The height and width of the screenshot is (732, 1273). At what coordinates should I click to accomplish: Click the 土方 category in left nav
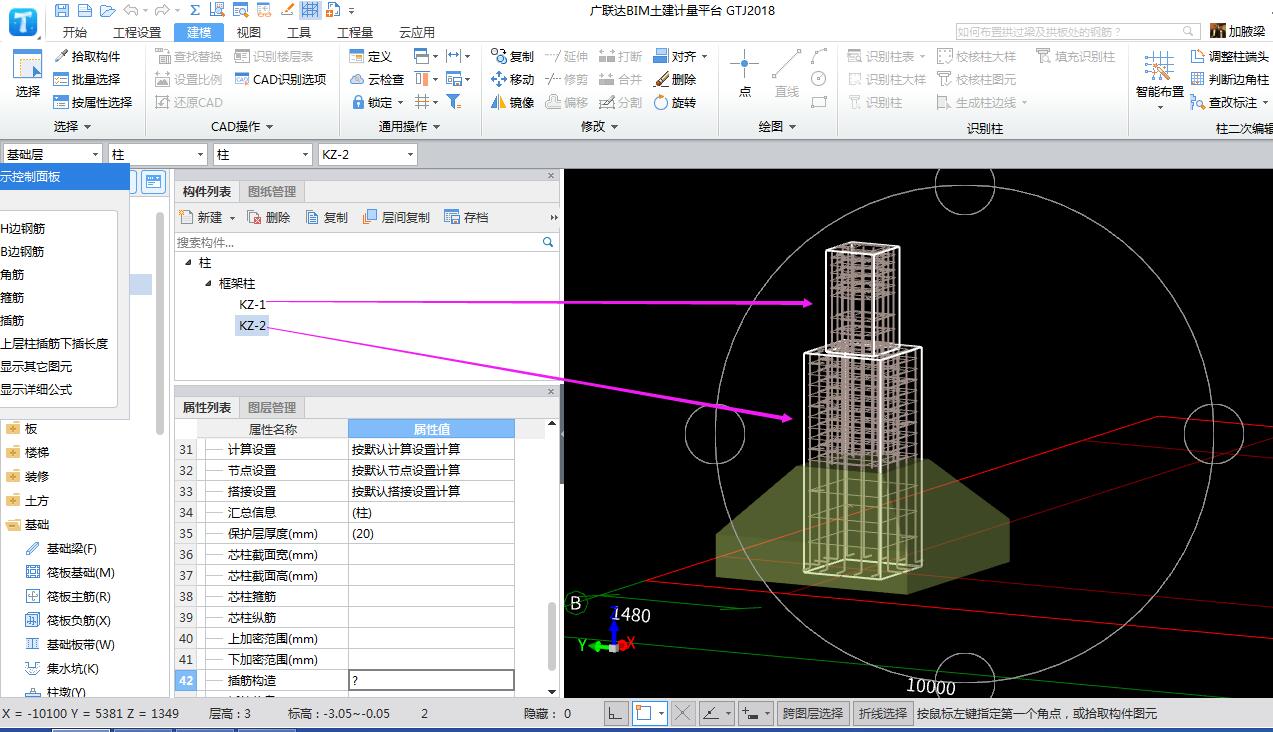coord(27,500)
